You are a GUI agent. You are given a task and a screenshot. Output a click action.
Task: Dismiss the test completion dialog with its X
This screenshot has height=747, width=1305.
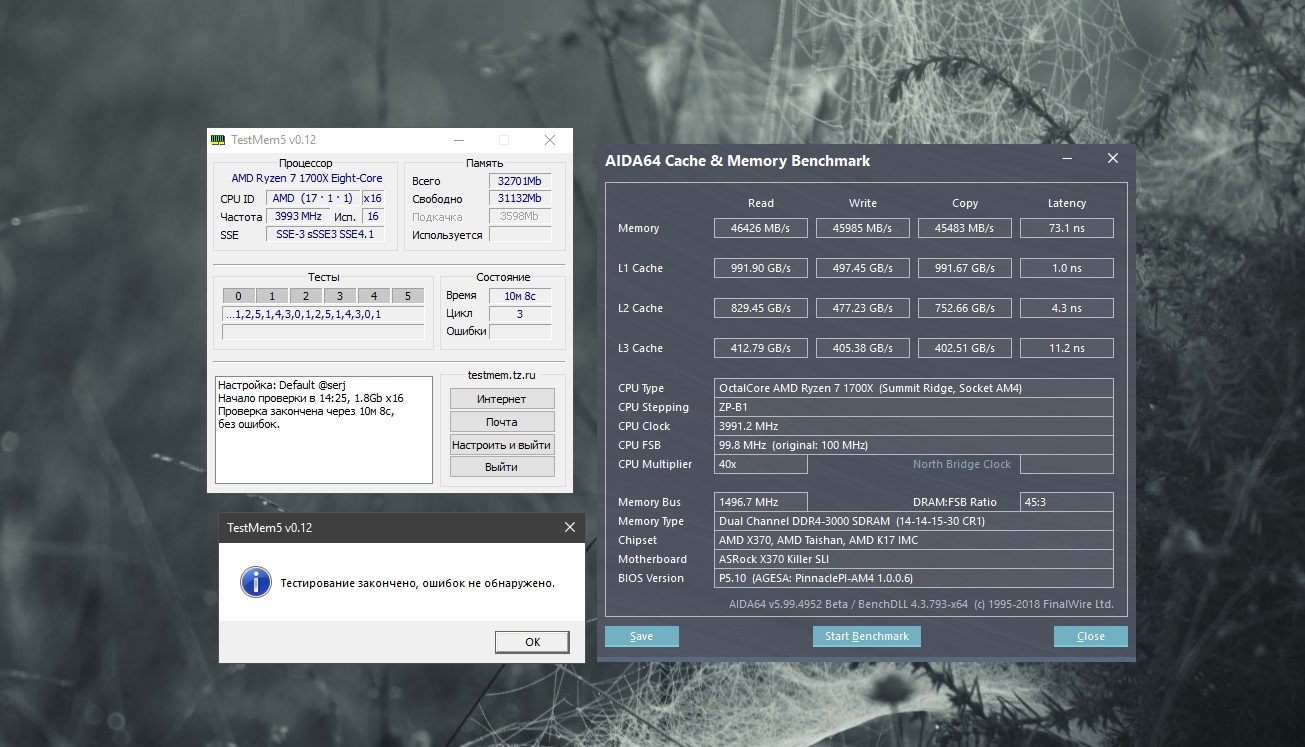[x=570, y=527]
